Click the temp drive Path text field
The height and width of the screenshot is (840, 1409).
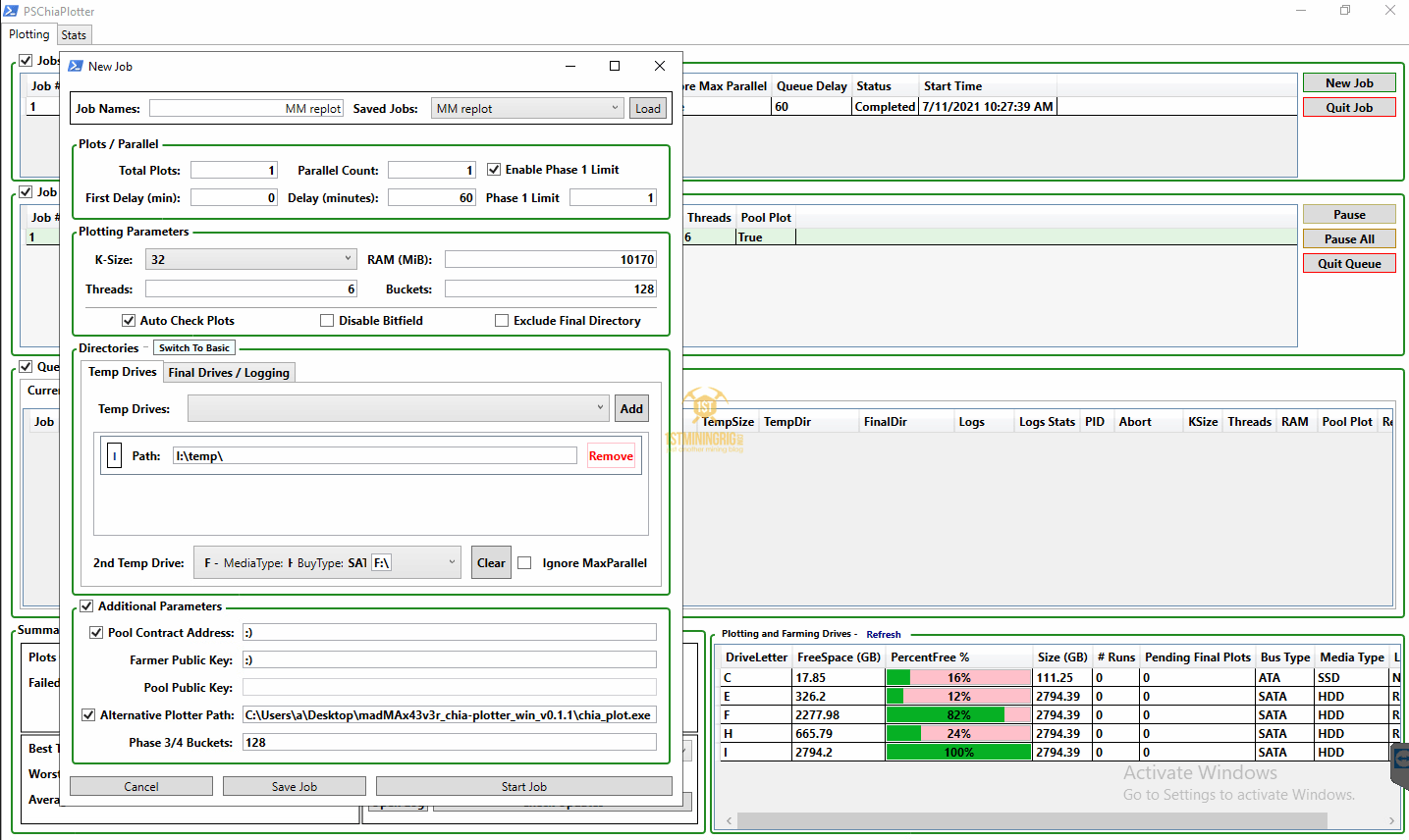[375, 456]
